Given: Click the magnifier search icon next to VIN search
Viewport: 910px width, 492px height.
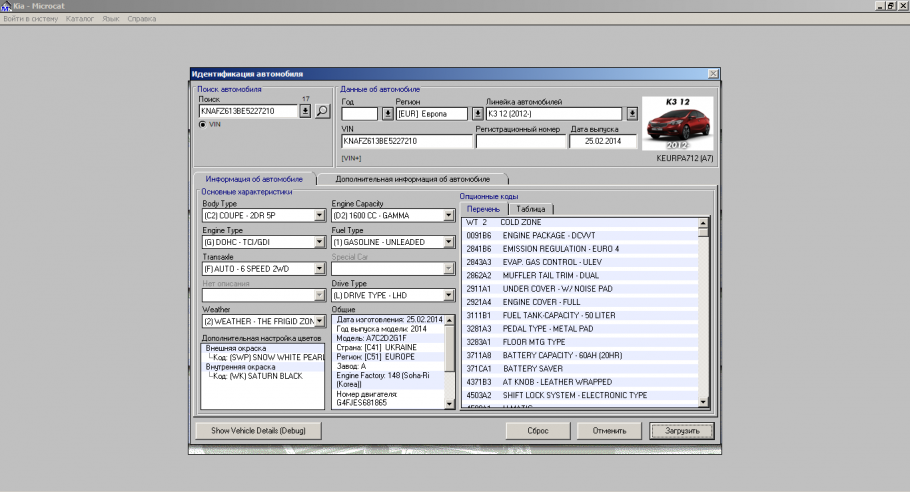Looking at the screenshot, I should pos(322,111).
